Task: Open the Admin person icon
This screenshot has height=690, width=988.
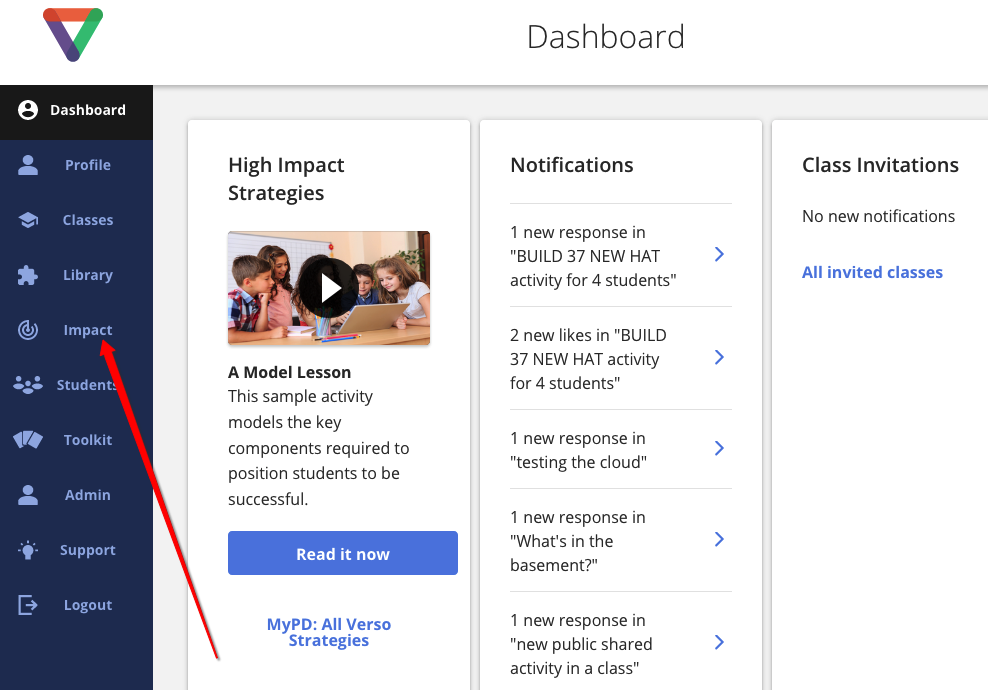Action: point(28,495)
